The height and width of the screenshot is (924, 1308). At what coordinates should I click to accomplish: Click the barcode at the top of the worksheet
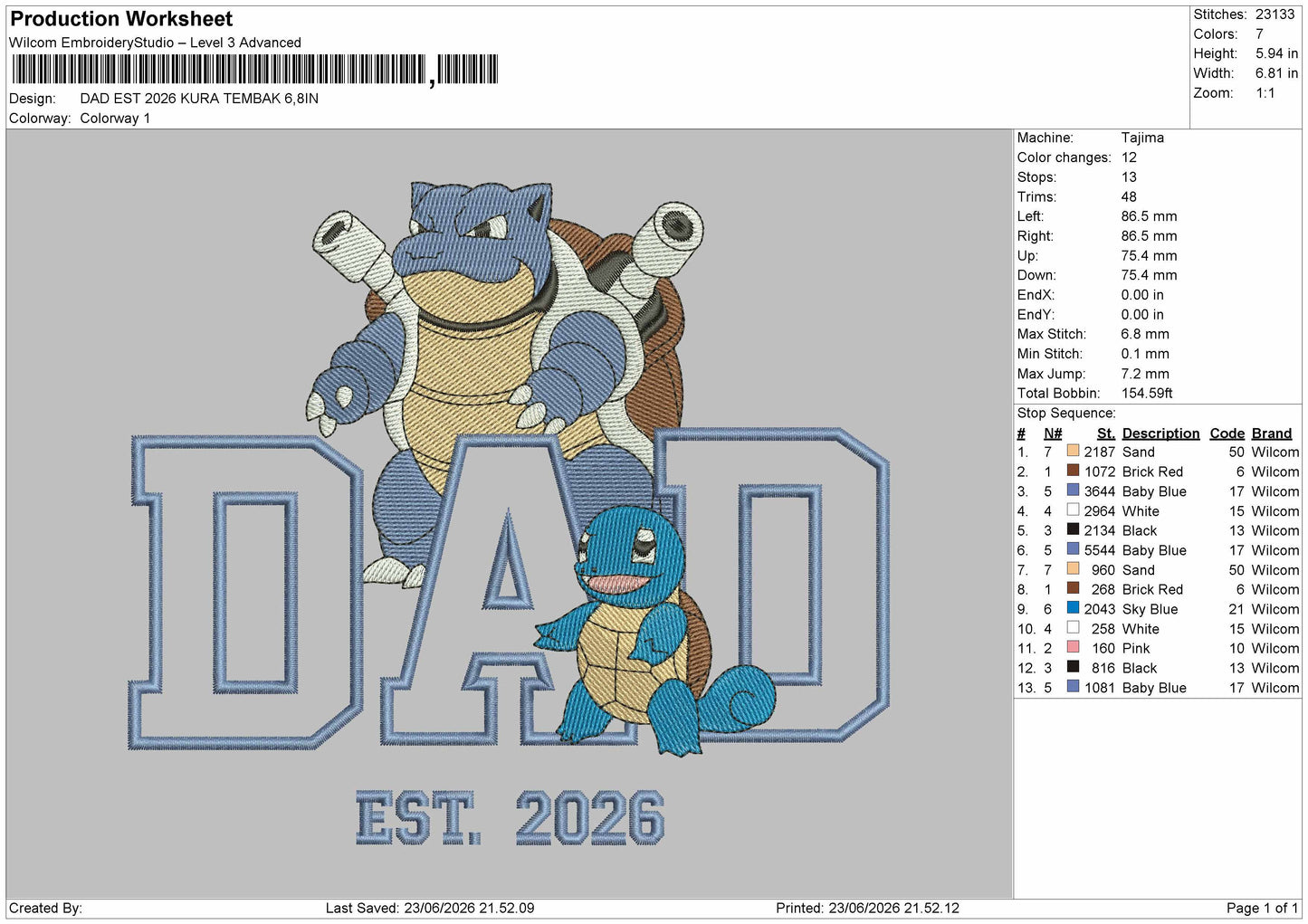point(254,70)
